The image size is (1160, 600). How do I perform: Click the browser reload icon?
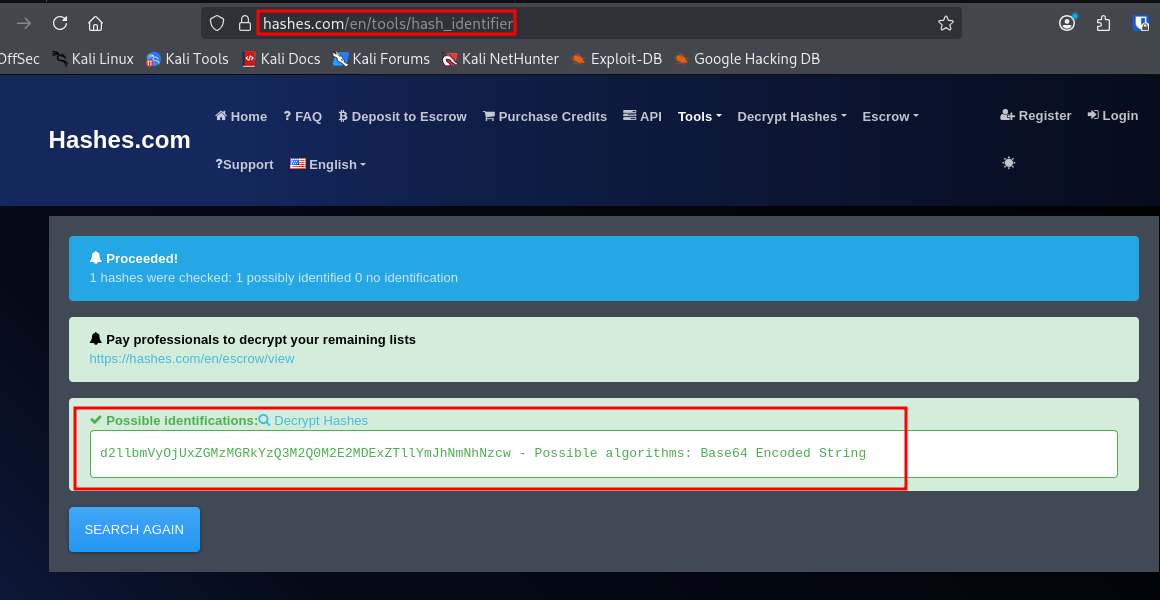point(60,23)
